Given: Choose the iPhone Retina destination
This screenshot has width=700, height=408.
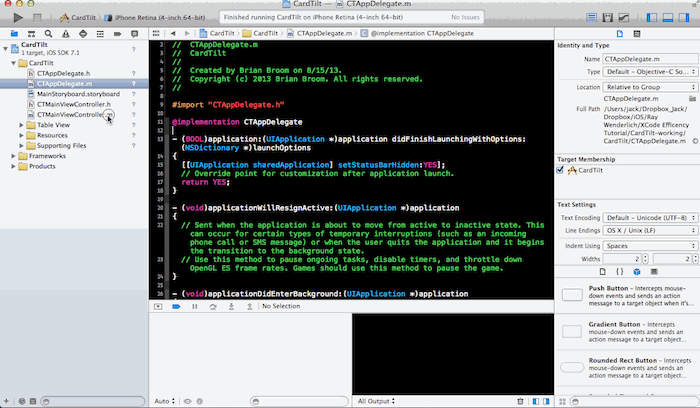Looking at the screenshot, I should click(155, 17).
